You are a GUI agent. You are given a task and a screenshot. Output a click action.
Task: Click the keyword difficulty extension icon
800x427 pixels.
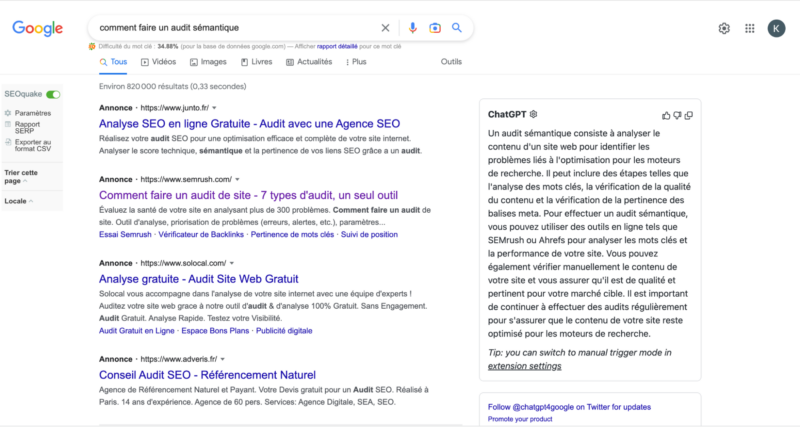point(92,46)
